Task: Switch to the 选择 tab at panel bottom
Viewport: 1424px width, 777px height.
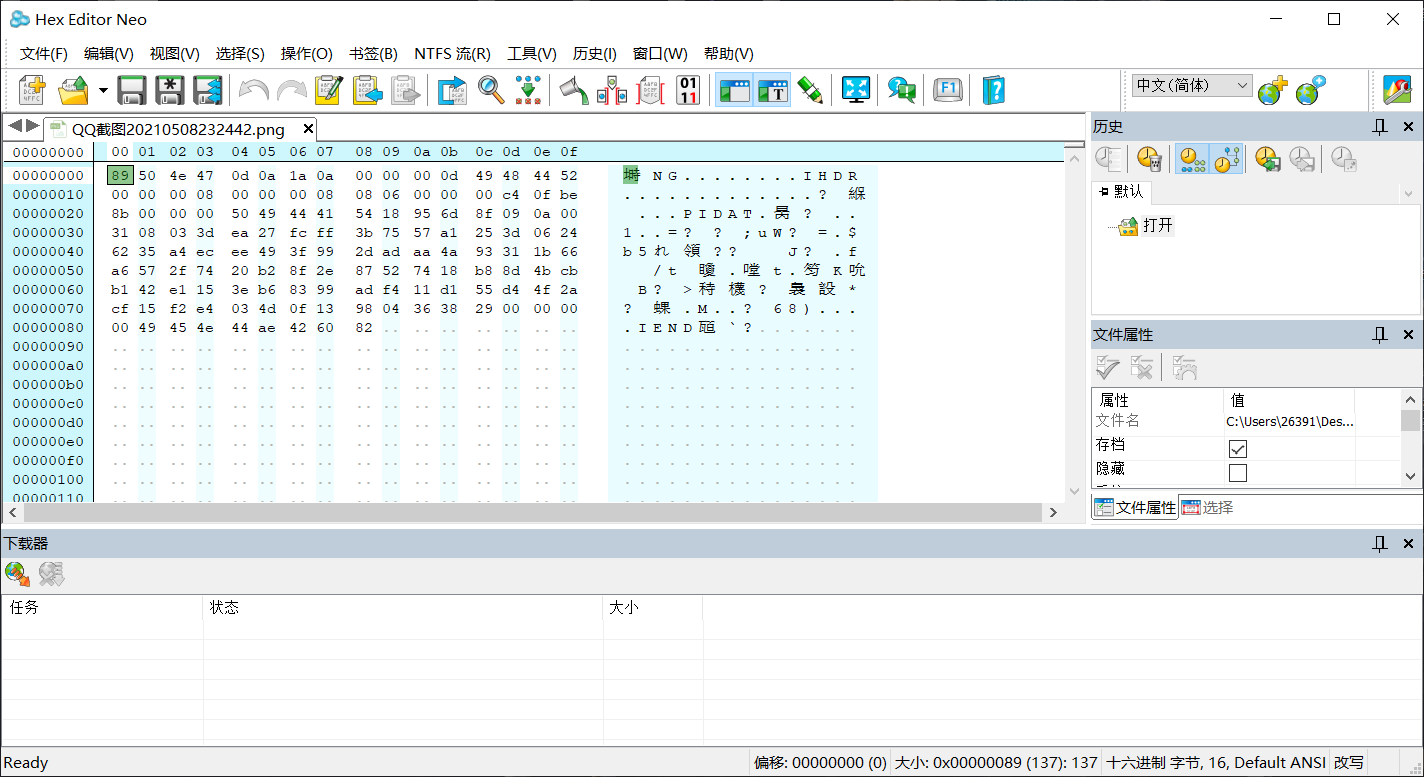Action: pos(1208,508)
